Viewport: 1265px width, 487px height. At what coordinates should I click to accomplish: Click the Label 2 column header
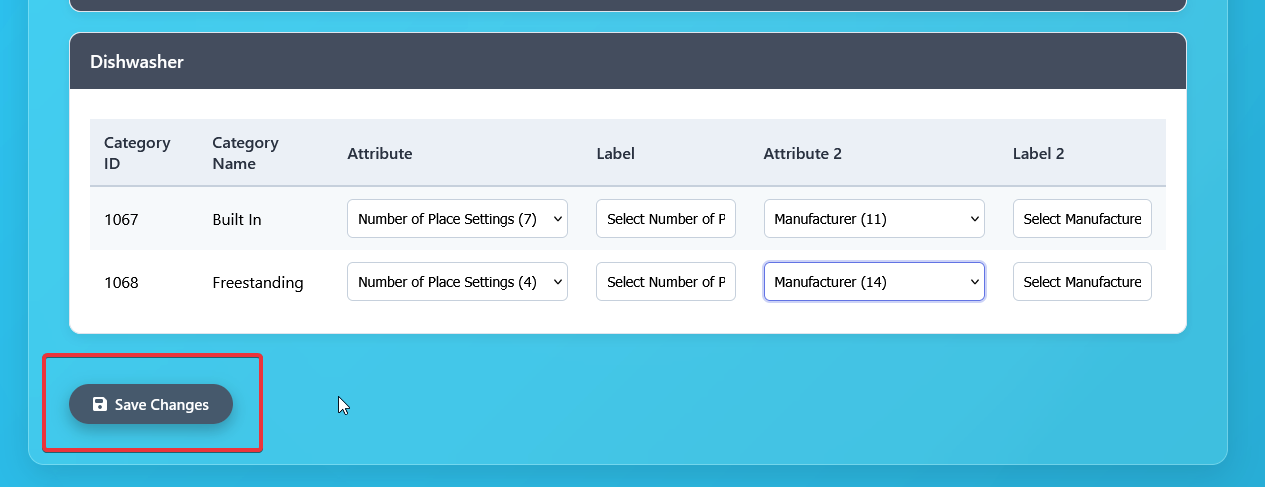click(x=1038, y=154)
